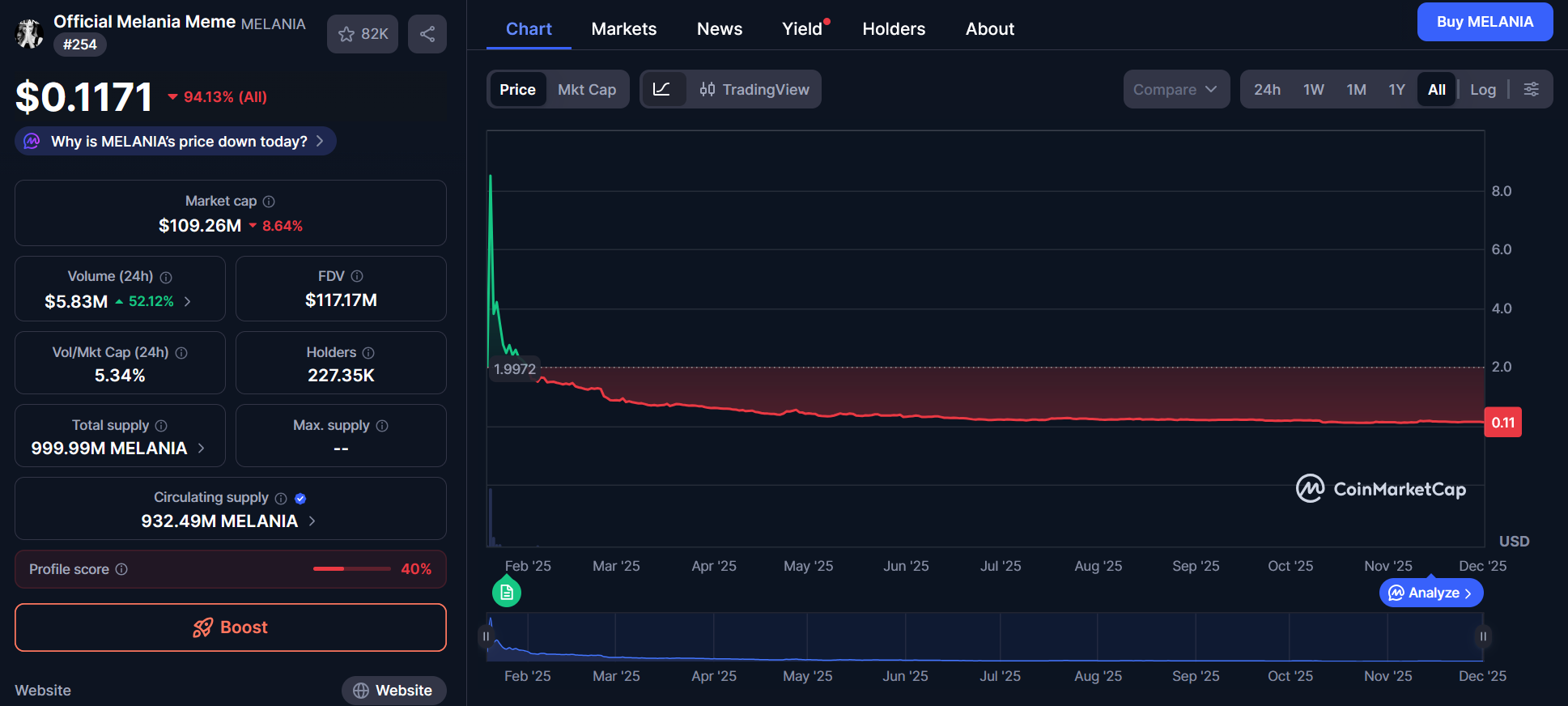
Task: Set the chart range to 24h
Action: [1267, 89]
